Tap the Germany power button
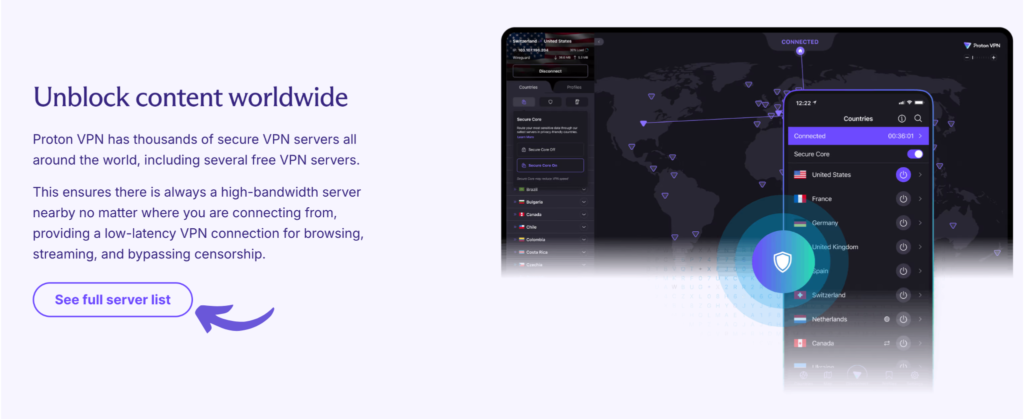1024x419 pixels. (903, 223)
